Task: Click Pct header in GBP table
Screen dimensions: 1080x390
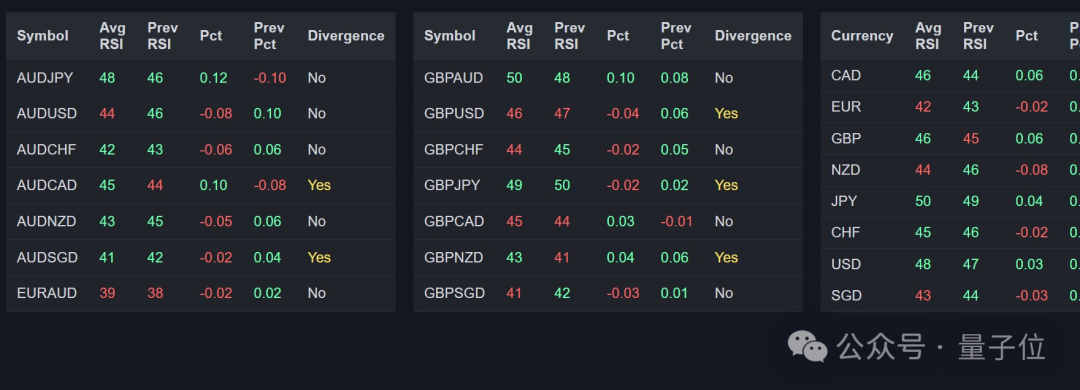Action: pos(617,36)
